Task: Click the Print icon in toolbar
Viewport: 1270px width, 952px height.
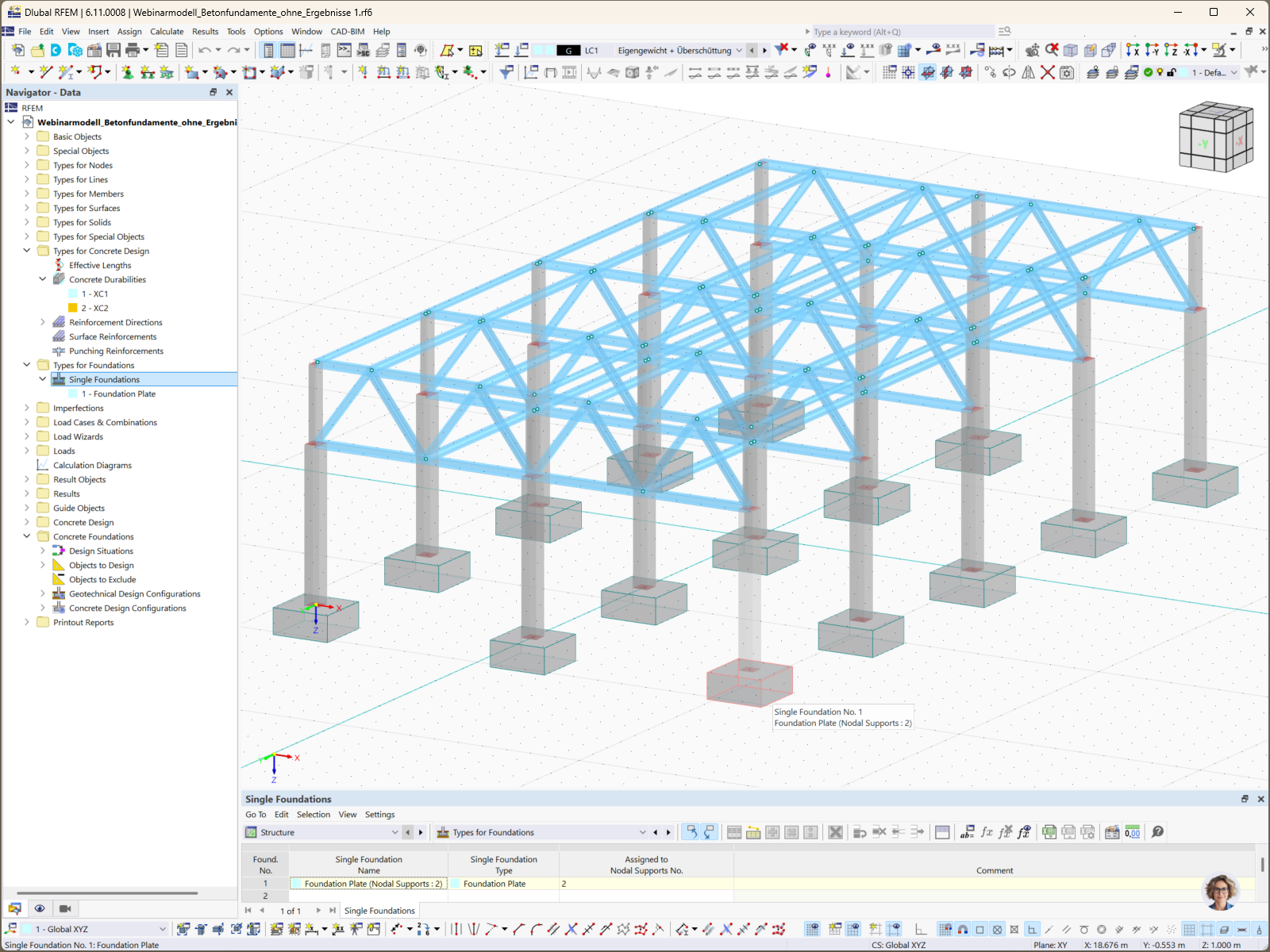Action: 132,50
